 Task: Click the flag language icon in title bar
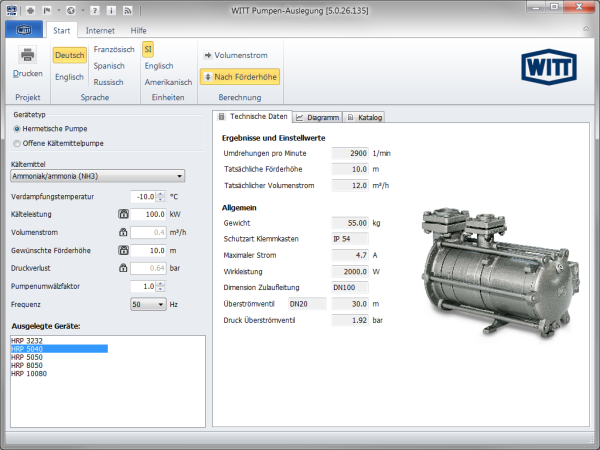(x=47, y=11)
